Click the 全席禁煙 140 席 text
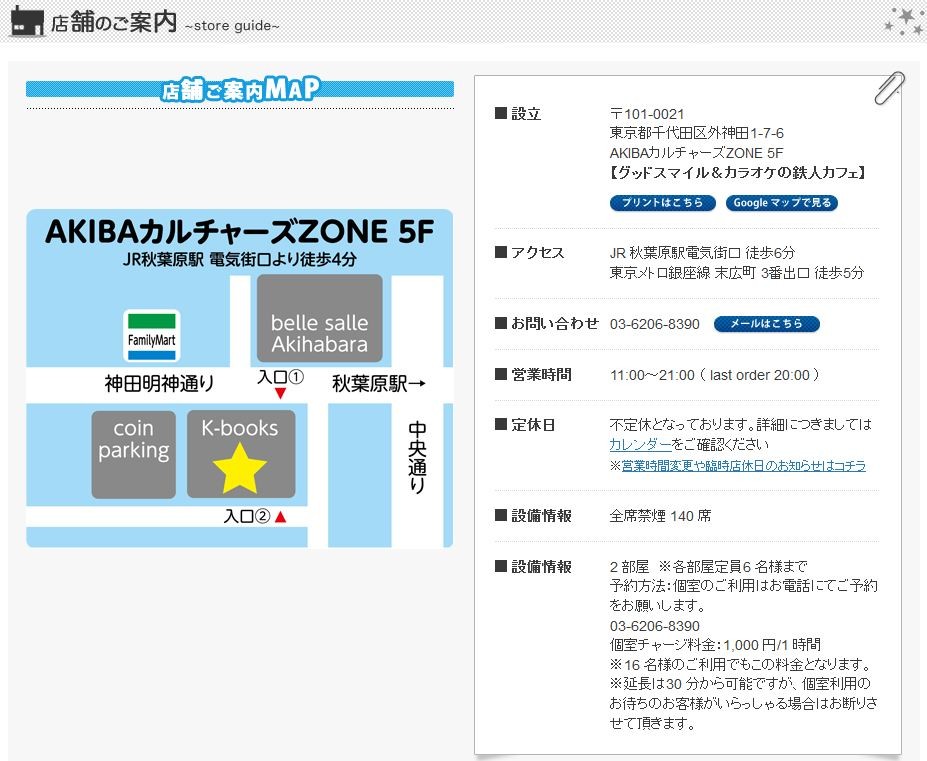Viewport: 927px width, 761px height. (660, 516)
